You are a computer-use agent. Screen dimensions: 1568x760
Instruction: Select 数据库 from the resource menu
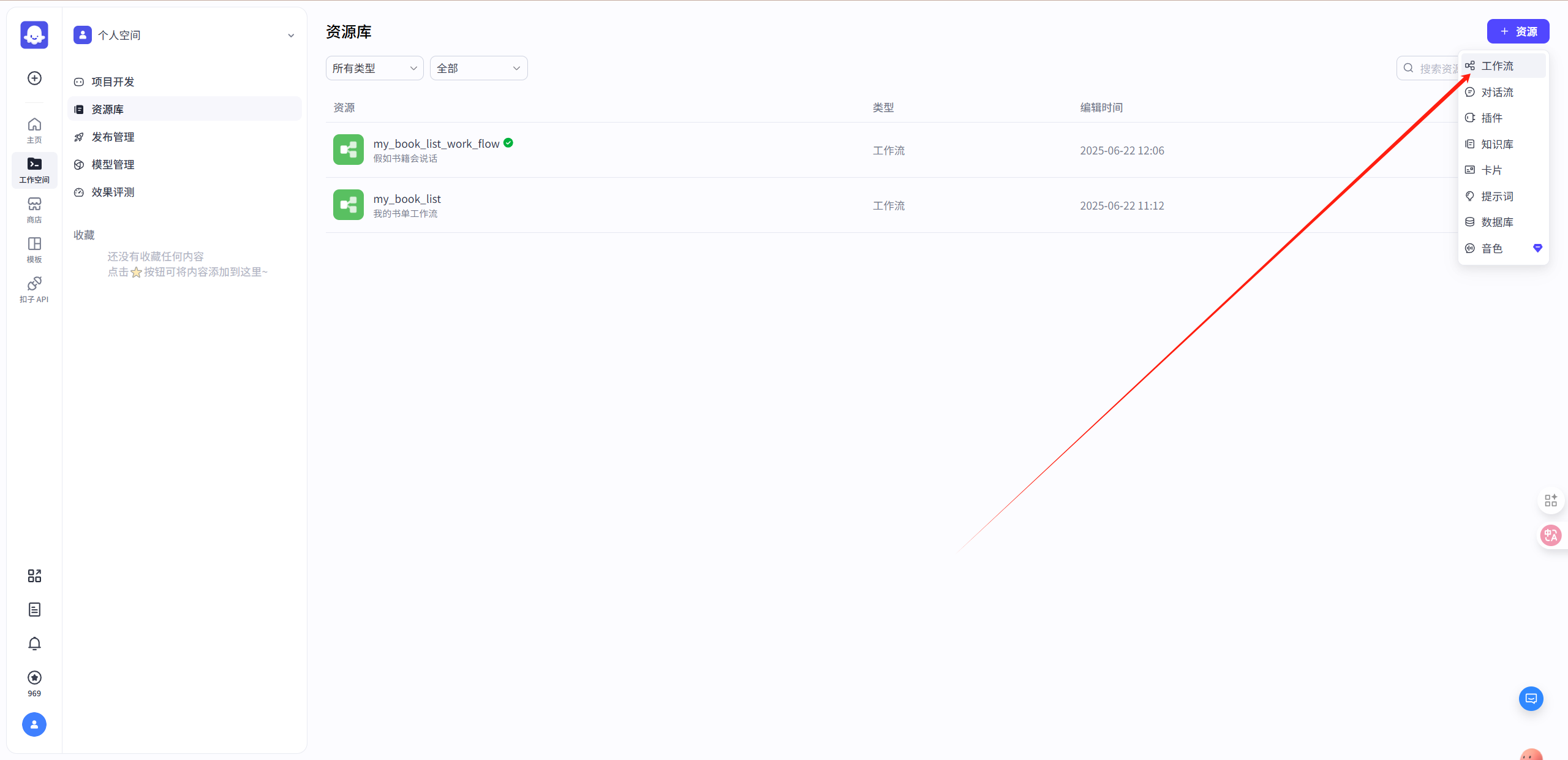click(x=1497, y=222)
